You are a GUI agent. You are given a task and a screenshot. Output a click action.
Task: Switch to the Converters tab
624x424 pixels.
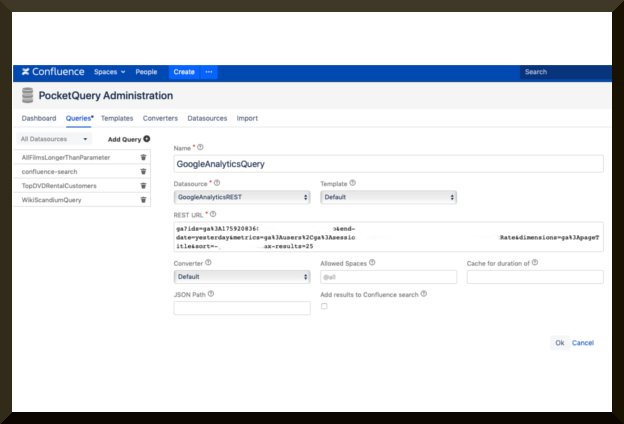coord(160,118)
